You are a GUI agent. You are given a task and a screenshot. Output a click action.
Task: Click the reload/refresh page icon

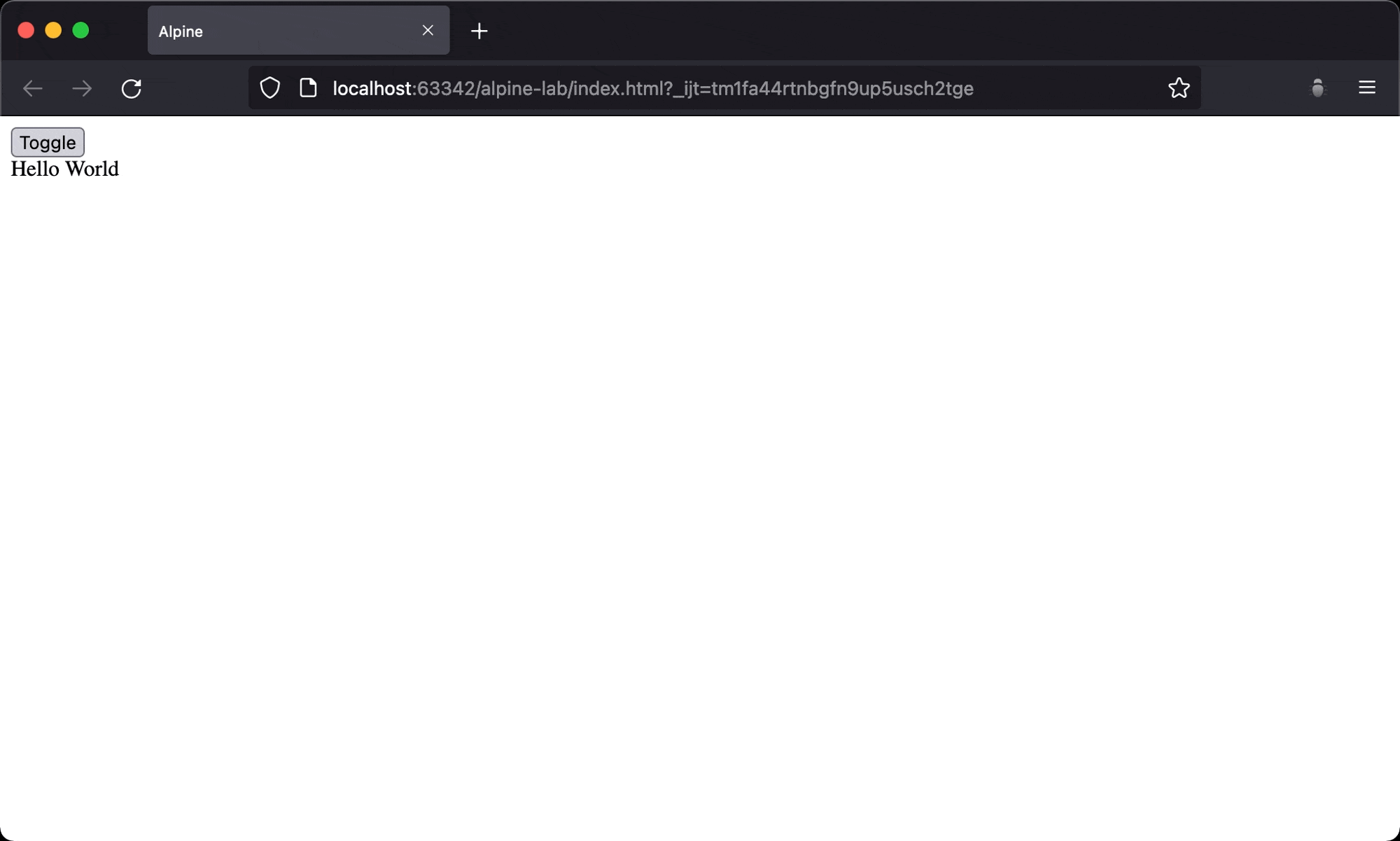(x=132, y=88)
